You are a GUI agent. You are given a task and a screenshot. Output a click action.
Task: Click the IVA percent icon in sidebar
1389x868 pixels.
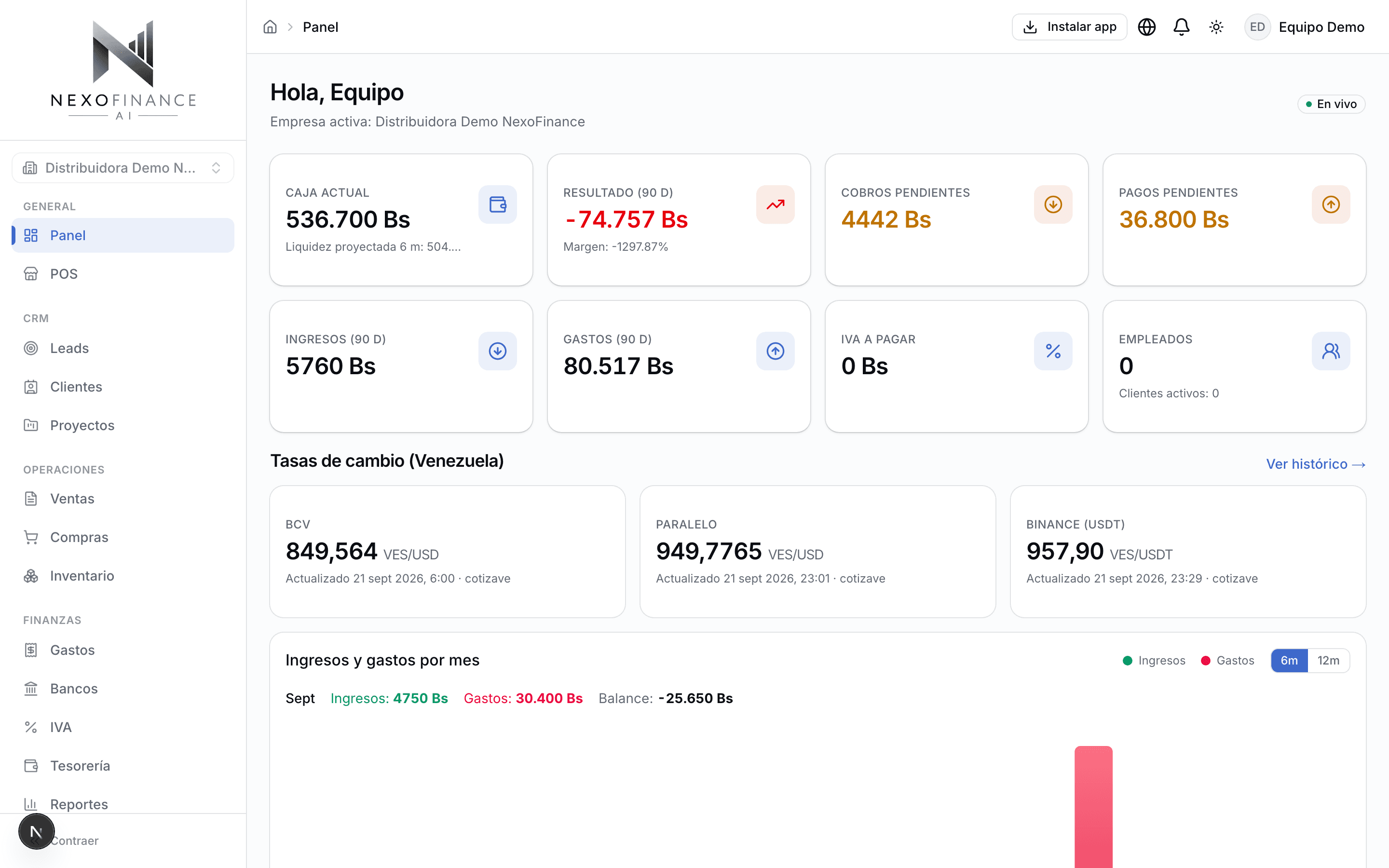coord(31,727)
